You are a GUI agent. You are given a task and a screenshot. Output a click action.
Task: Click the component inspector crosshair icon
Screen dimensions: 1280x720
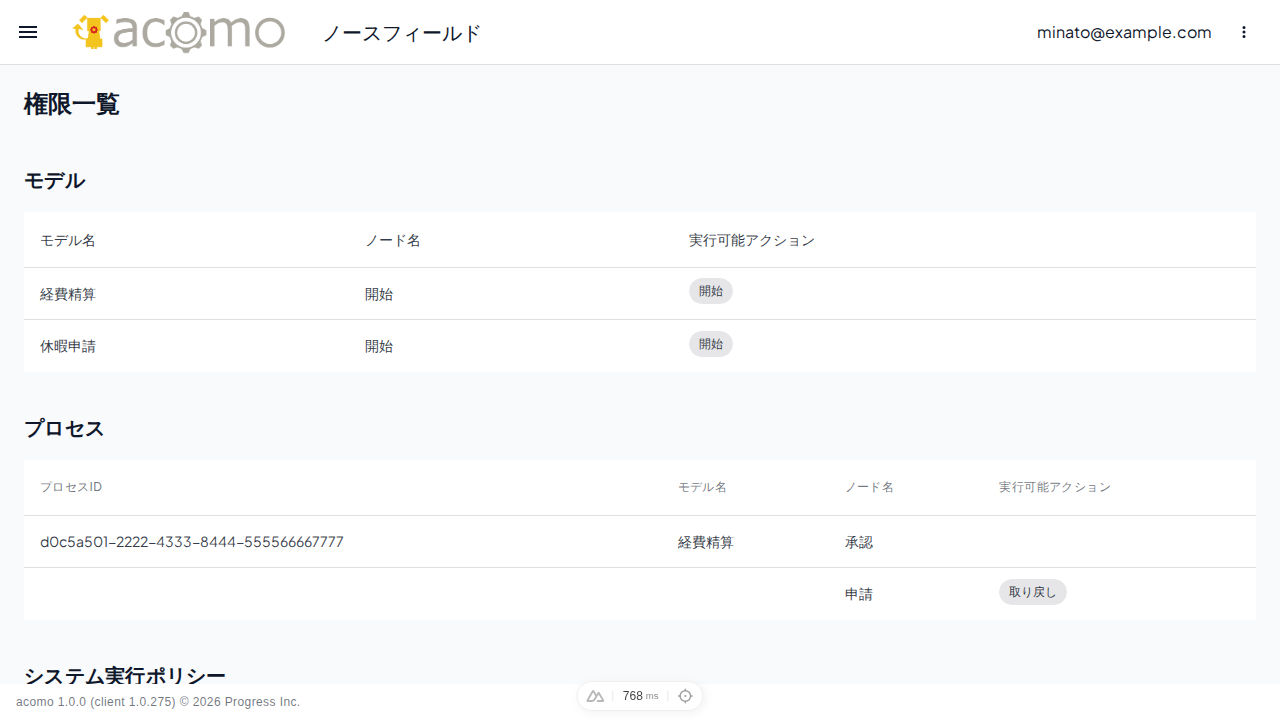(685, 696)
